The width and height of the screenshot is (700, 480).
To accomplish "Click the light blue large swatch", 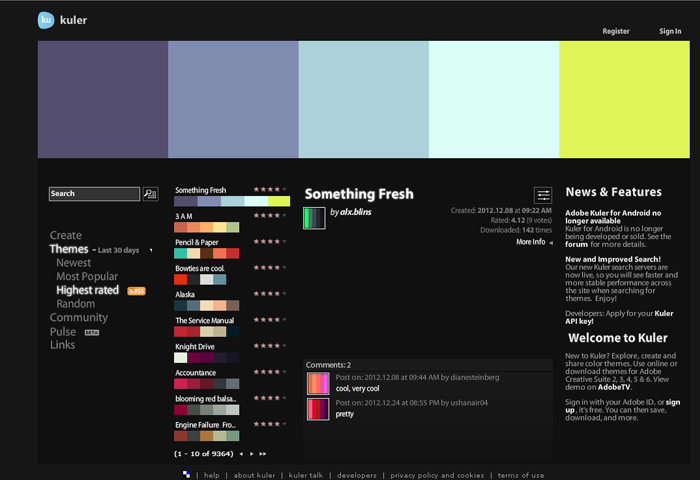I will point(363,100).
